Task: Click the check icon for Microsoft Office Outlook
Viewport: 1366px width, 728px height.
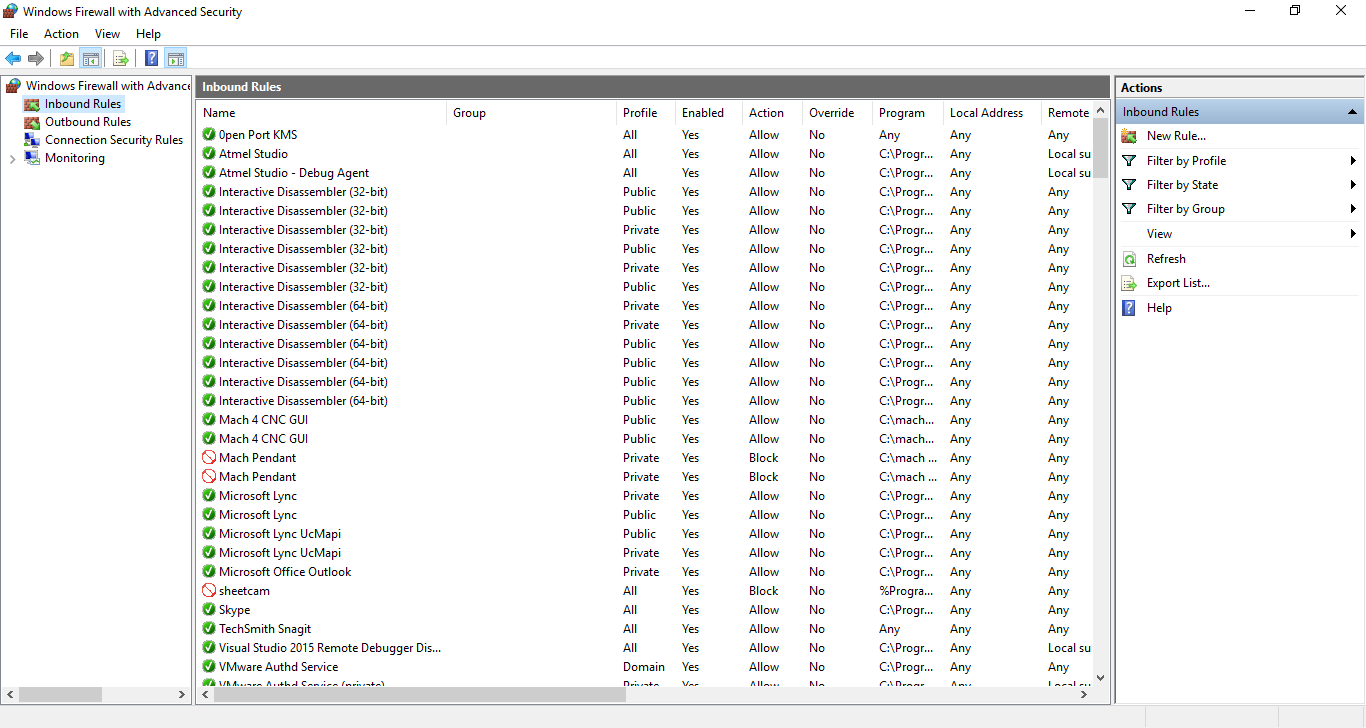Action: tap(209, 572)
